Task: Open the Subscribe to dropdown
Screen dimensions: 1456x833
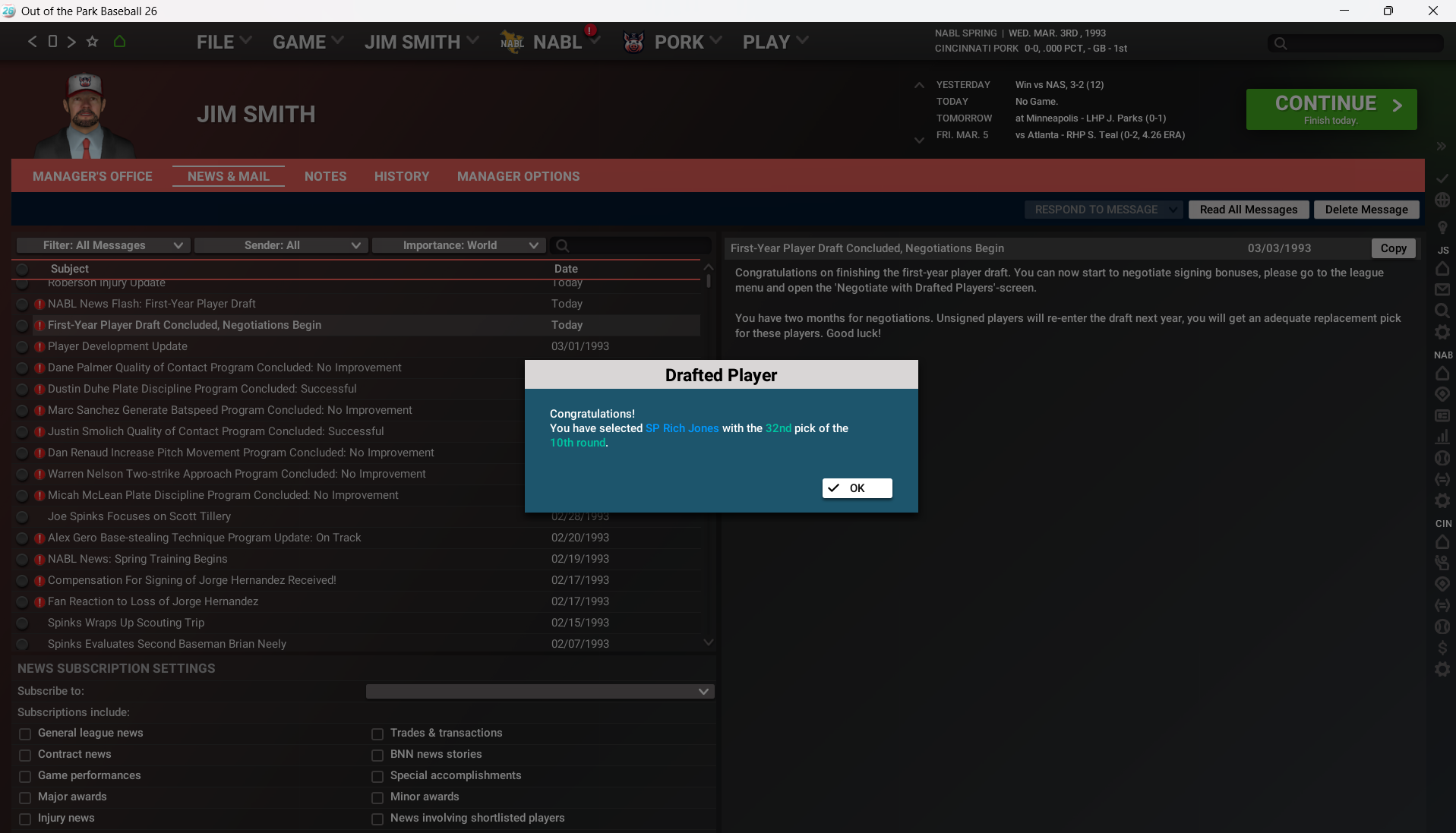Action: (x=539, y=692)
